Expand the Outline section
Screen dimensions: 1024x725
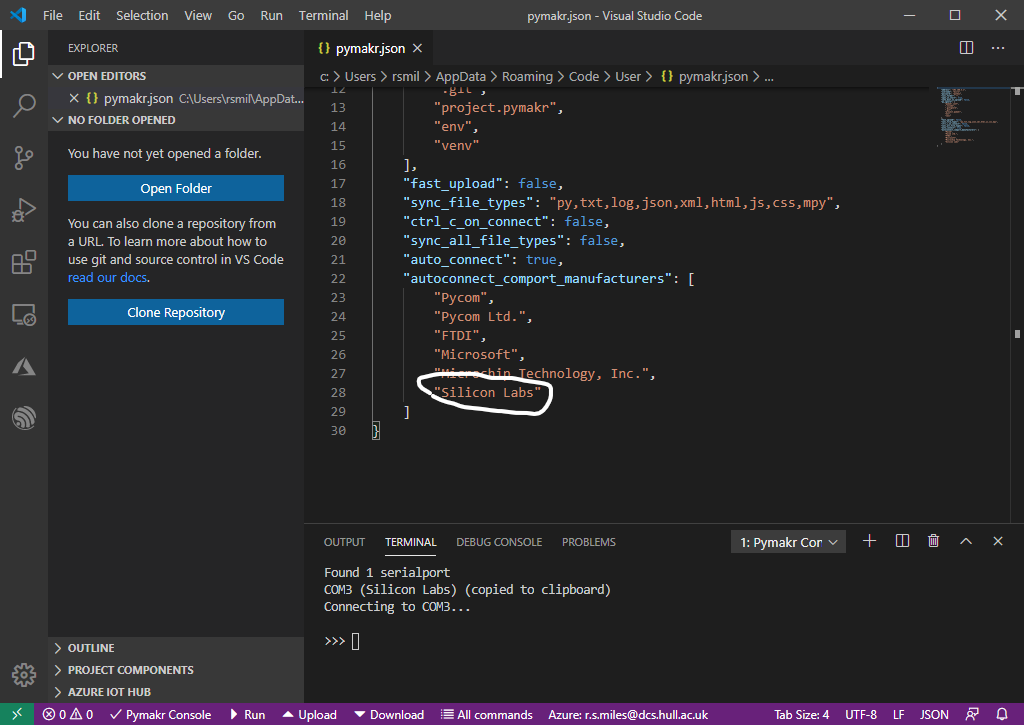point(177,648)
